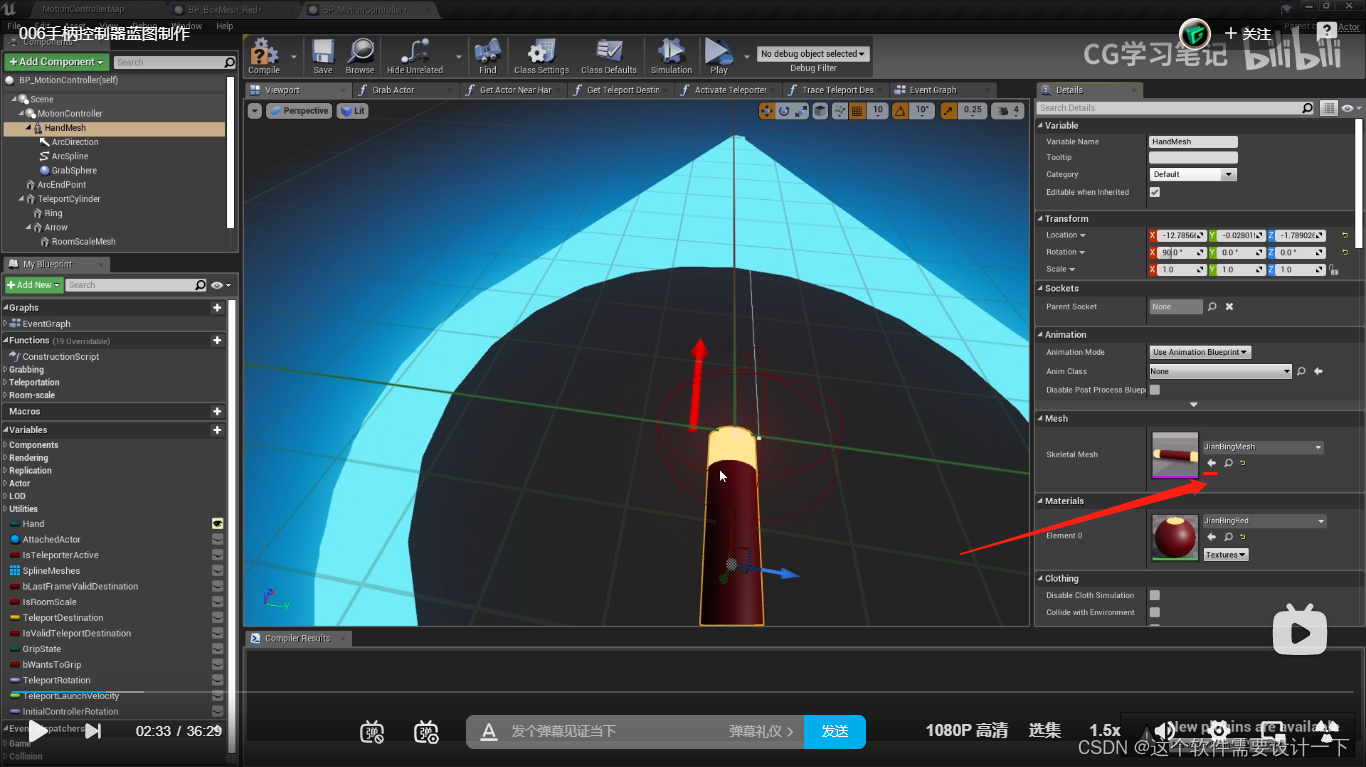Switch to the Trace Teleport Dest tab
The height and width of the screenshot is (767, 1366).
pos(838,90)
